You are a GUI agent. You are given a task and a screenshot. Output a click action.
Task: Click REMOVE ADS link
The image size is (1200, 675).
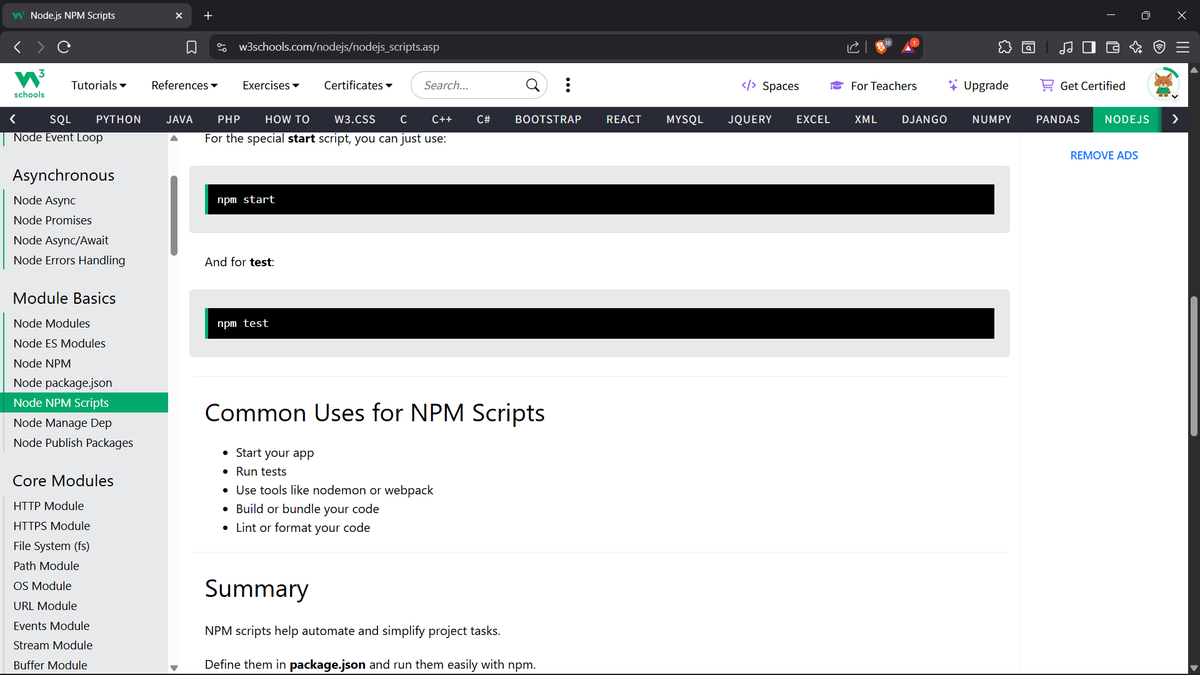1104,155
